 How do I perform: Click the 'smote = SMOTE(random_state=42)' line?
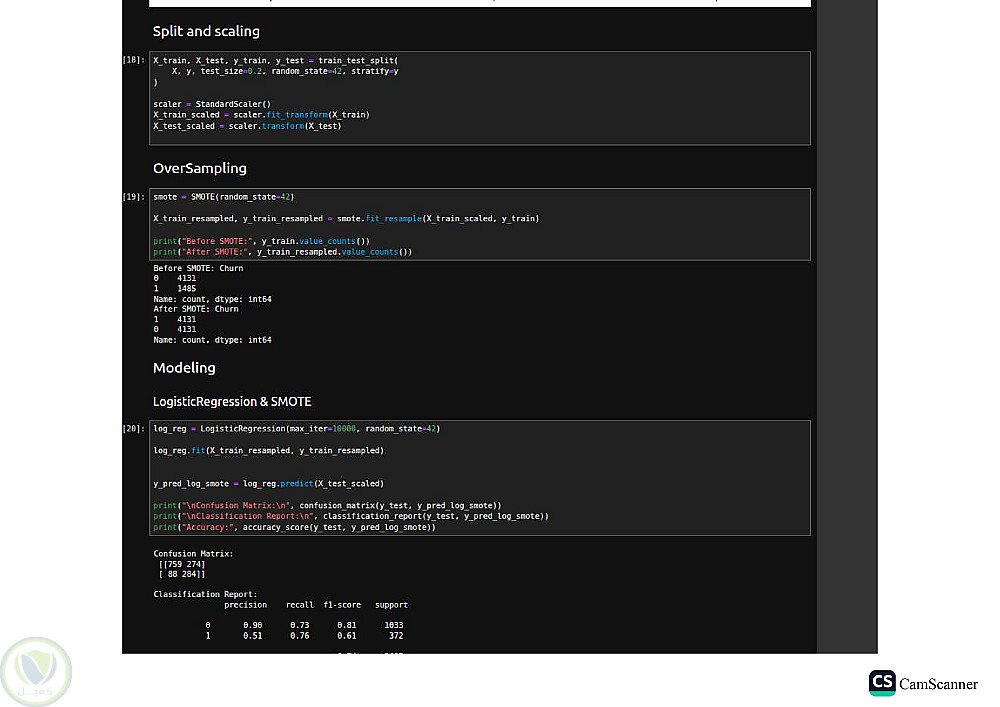(223, 197)
